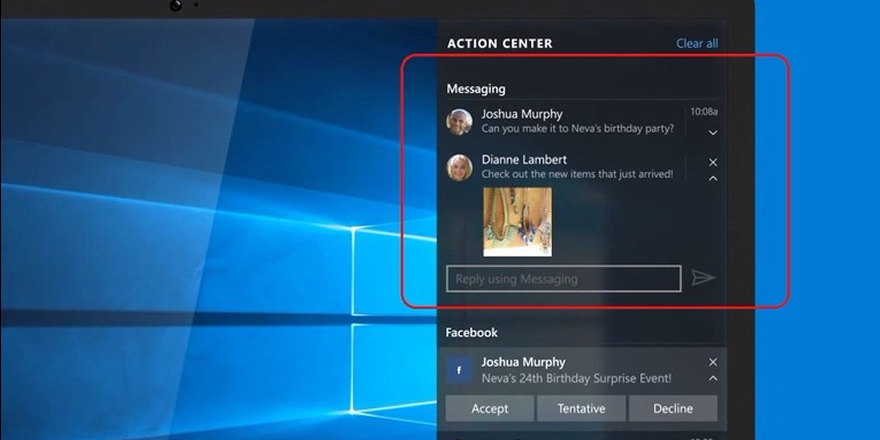Open message 'Check out the new items that just arrived!'
This screenshot has height=440, width=880.
pos(577,174)
